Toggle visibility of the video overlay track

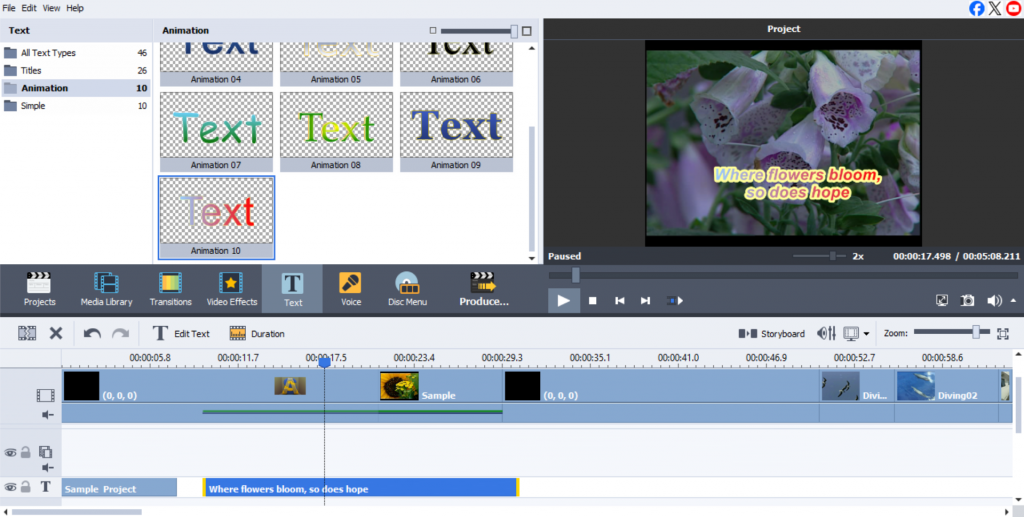(x=10, y=452)
